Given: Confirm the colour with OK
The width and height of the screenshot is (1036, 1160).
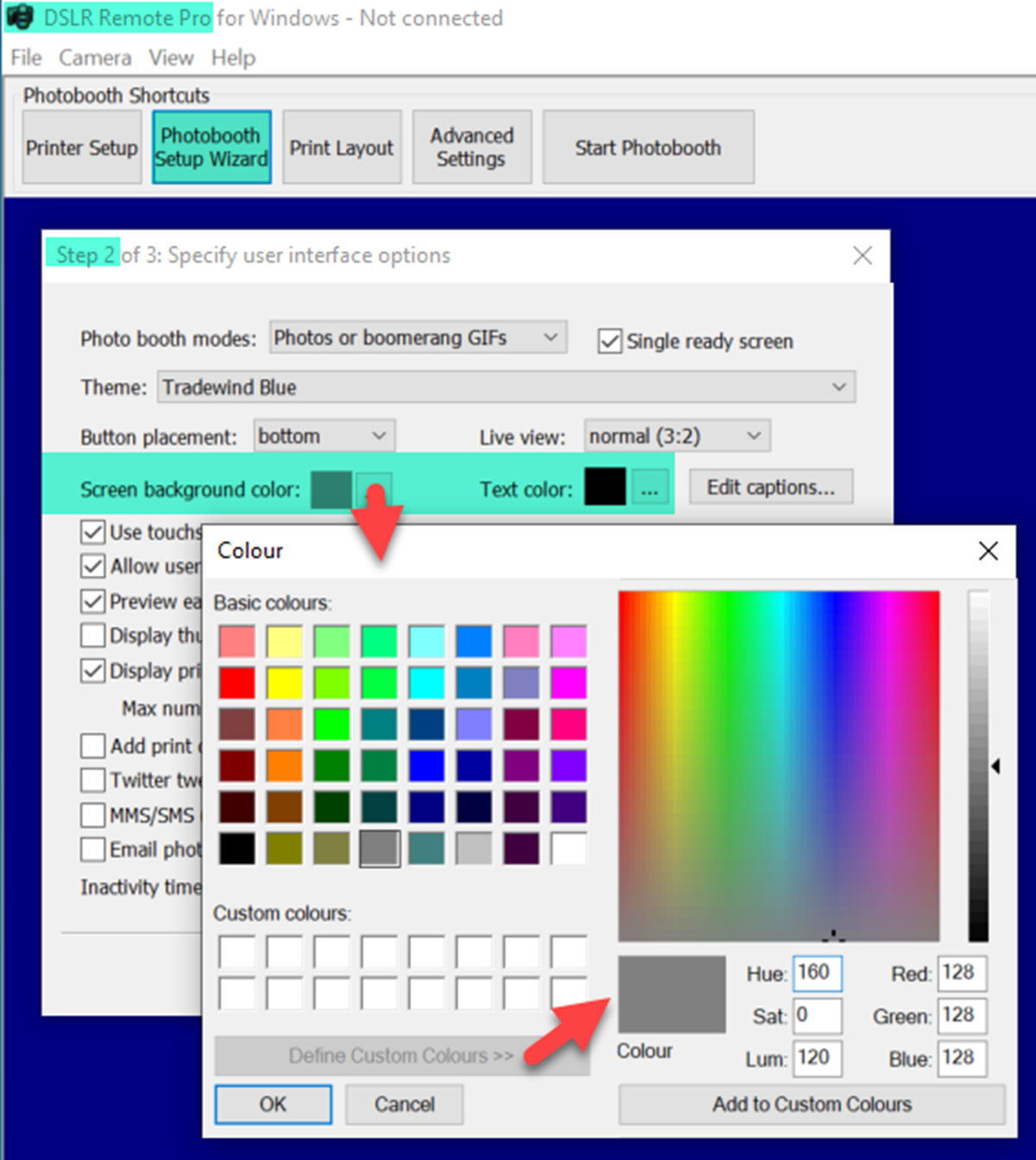Looking at the screenshot, I should 273,1104.
